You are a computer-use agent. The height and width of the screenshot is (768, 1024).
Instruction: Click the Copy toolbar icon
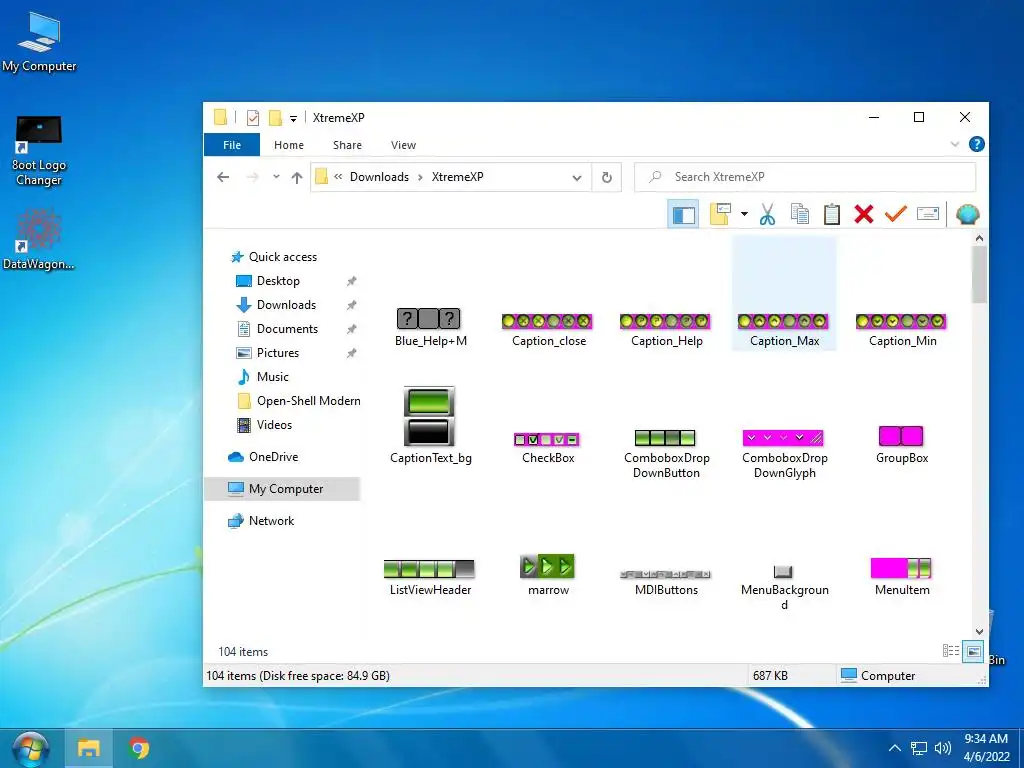coord(799,214)
